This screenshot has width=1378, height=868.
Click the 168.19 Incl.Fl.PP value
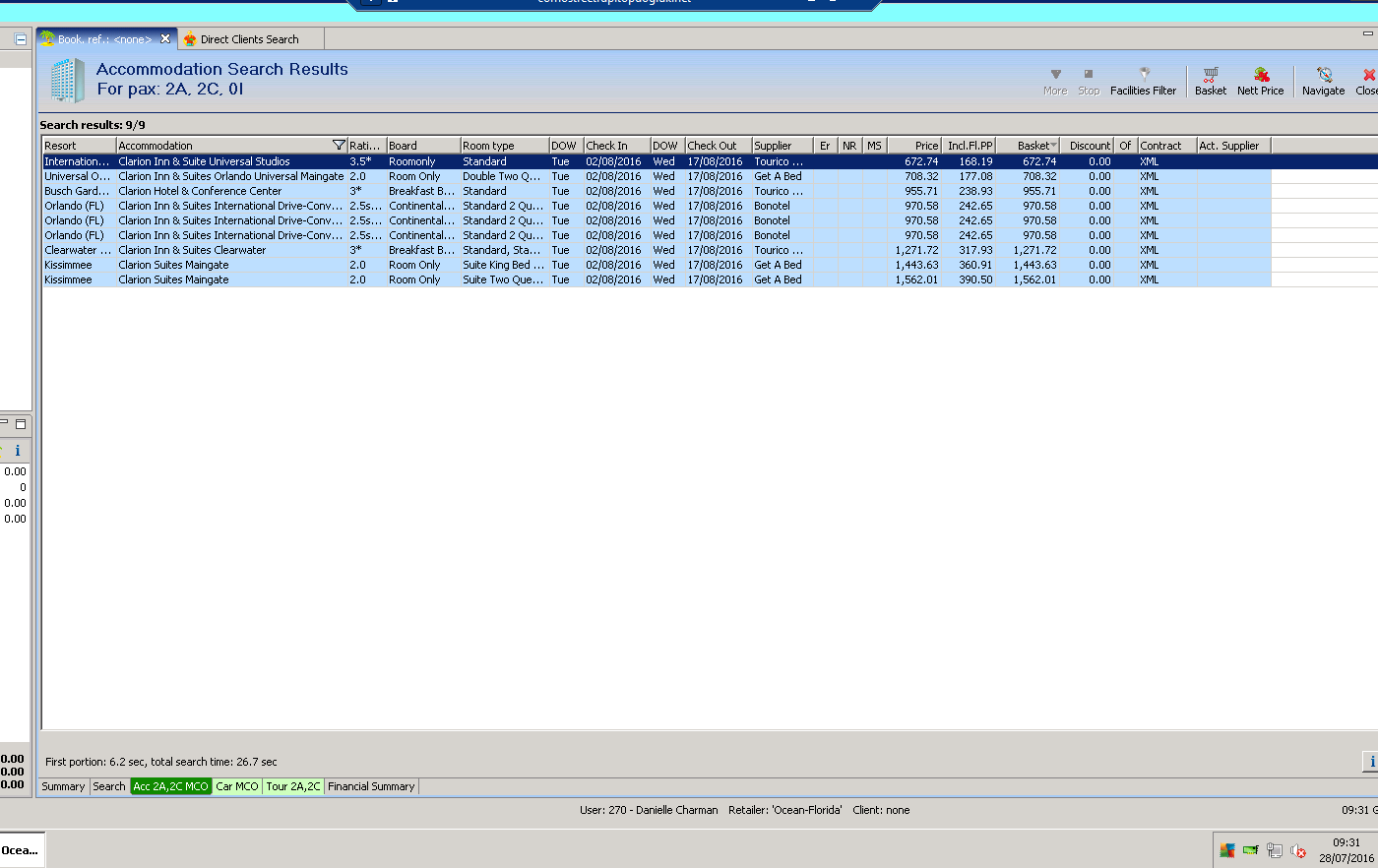coord(975,161)
